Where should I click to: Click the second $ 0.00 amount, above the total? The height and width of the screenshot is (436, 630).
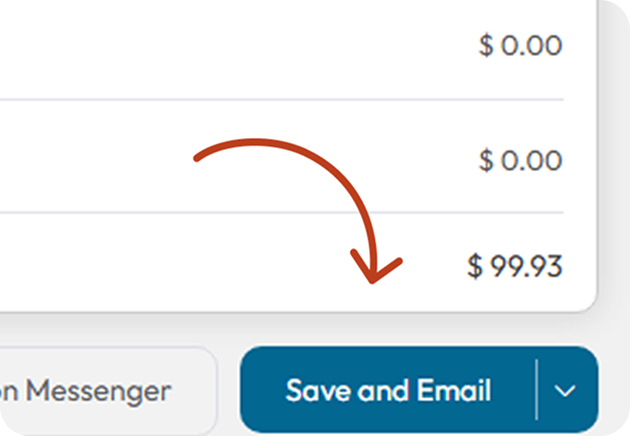pos(520,159)
